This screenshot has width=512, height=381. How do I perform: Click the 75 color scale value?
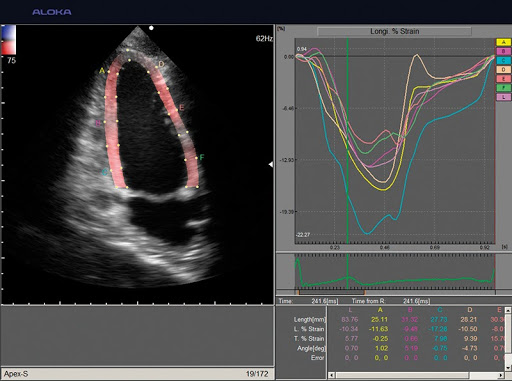[x=11, y=60]
